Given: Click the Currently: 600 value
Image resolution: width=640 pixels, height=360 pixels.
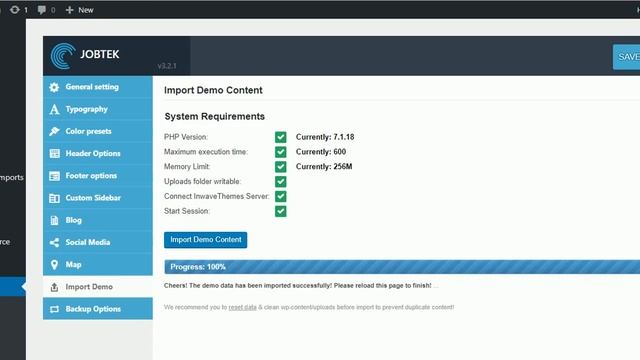Looking at the screenshot, I should (321, 152).
